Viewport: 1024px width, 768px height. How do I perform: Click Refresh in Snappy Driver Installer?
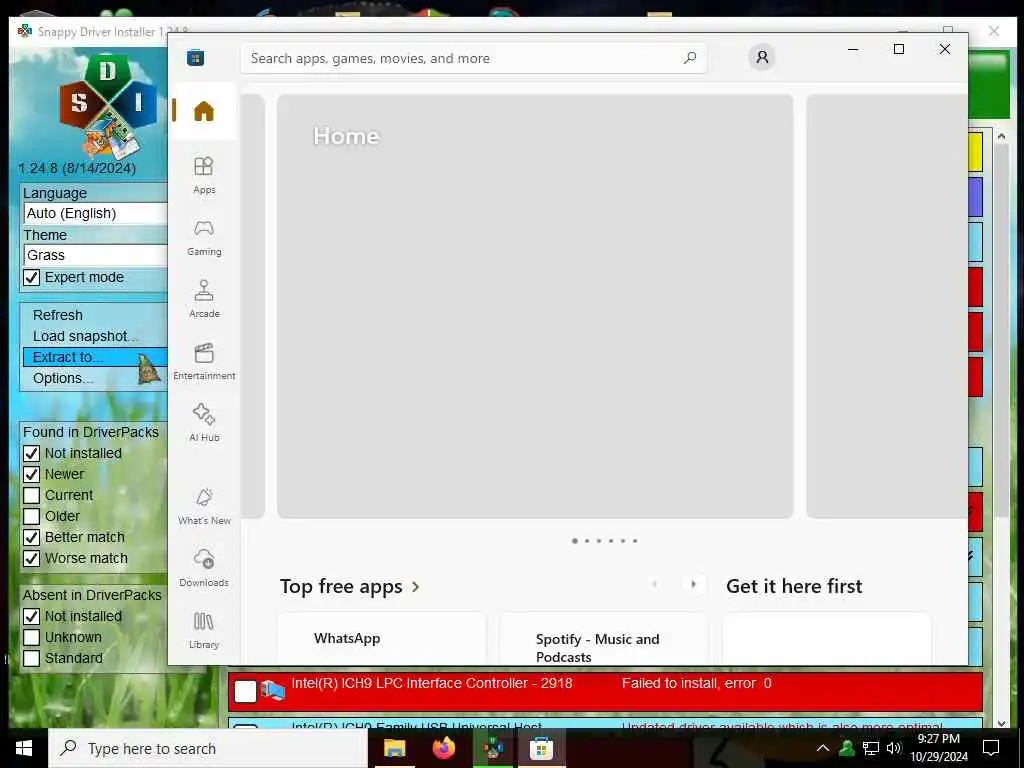click(57, 315)
